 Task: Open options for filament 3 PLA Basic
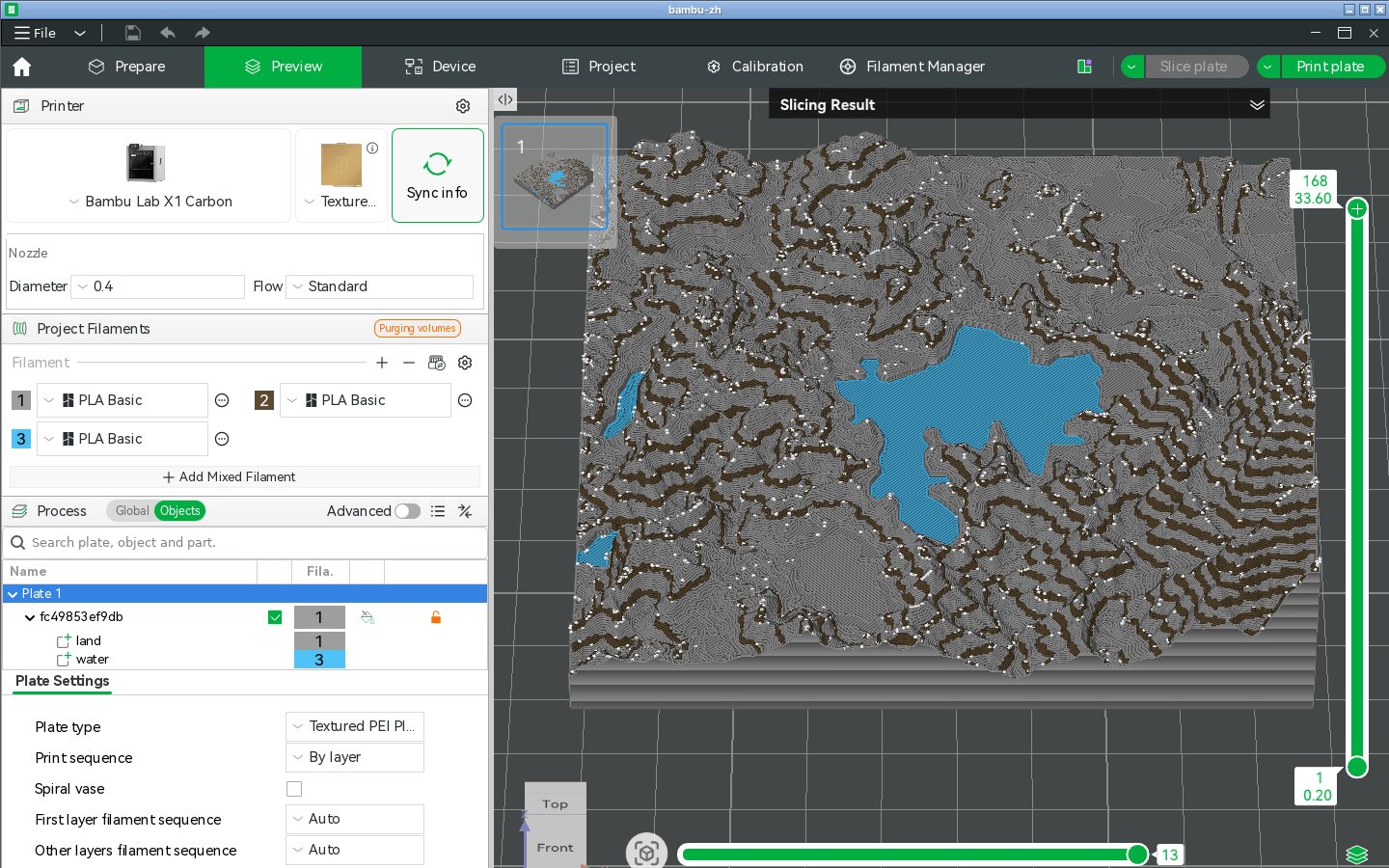pos(222,439)
